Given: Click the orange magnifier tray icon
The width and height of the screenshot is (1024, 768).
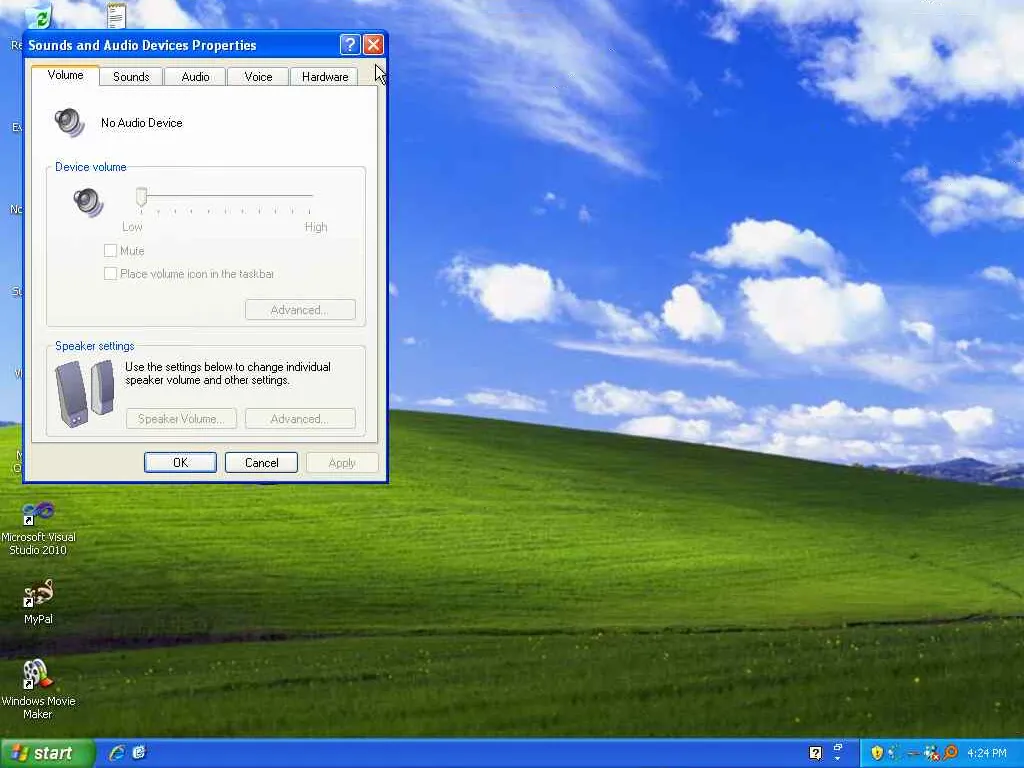Looking at the screenshot, I should tap(950, 753).
